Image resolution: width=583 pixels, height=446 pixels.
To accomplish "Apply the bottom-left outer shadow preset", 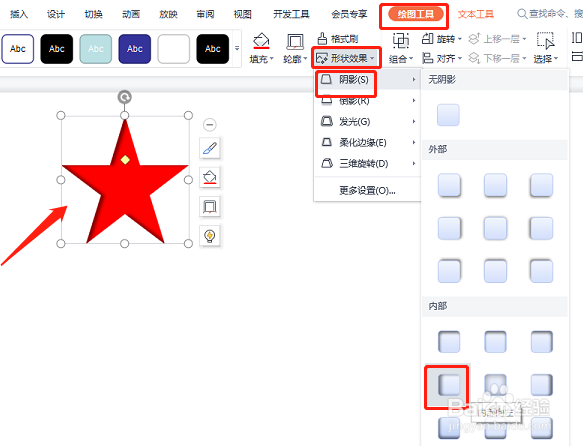I will (x=449, y=271).
